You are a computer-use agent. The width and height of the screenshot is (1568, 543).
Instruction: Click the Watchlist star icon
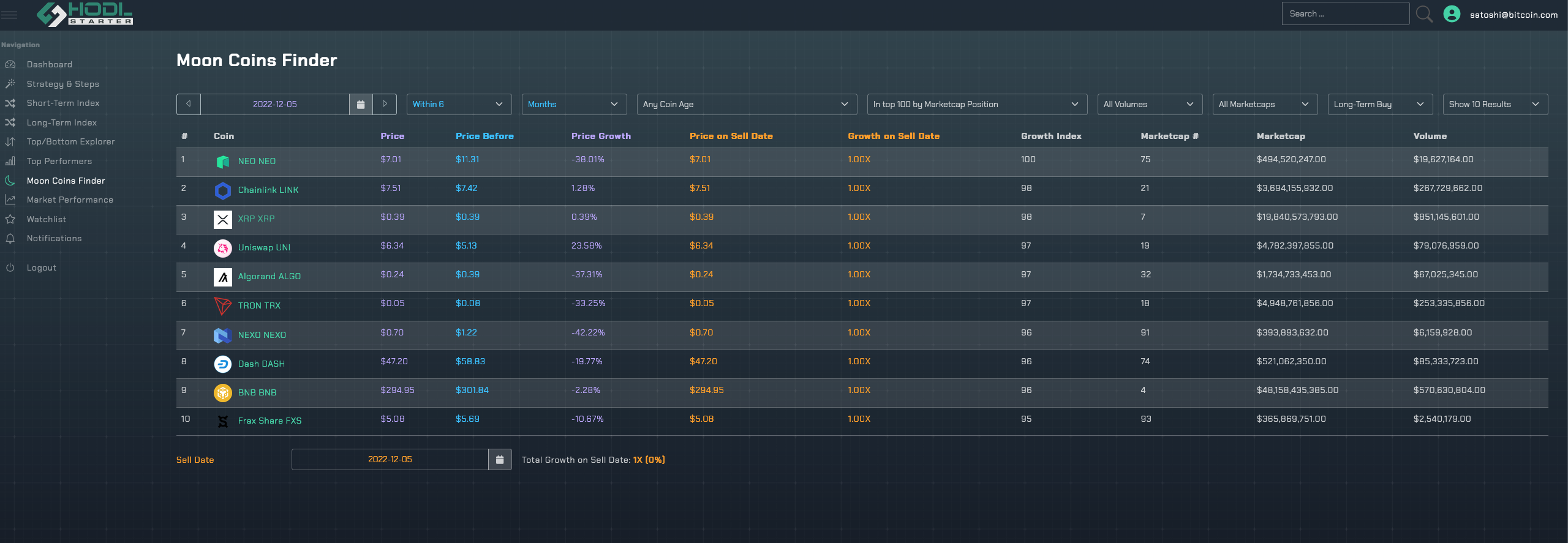pyautogui.click(x=10, y=219)
